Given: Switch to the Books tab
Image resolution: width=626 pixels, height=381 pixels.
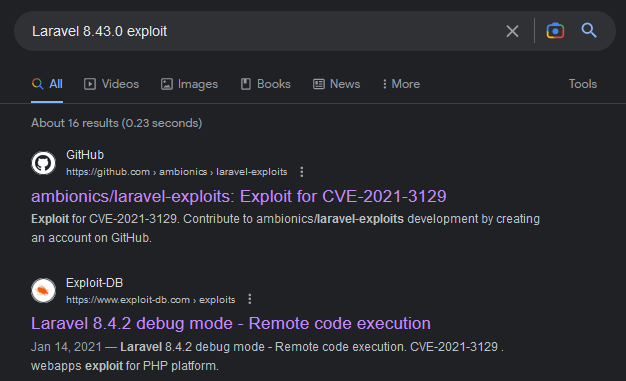Looking at the screenshot, I should pyautogui.click(x=265, y=84).
